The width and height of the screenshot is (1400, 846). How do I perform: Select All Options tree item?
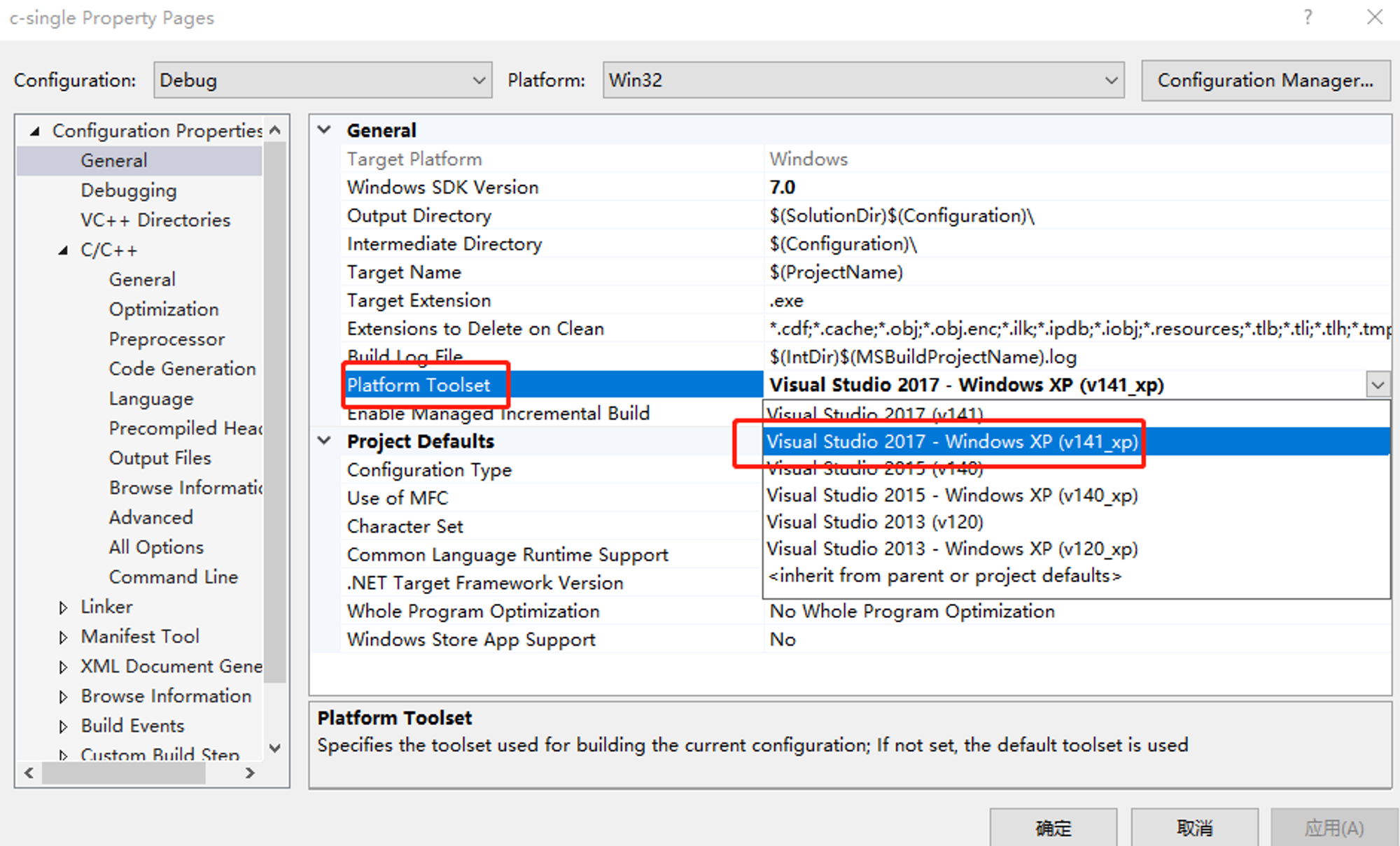[x=156, y=547]
